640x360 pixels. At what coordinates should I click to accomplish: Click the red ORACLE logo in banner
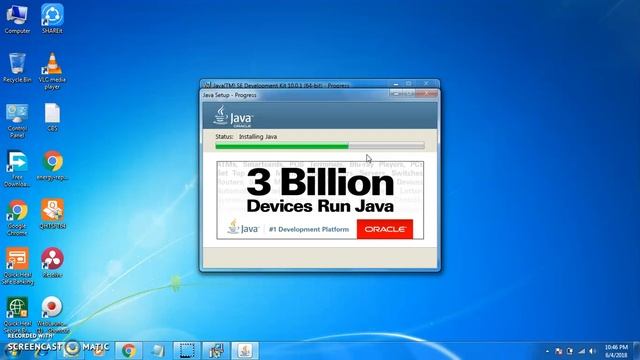385,229
